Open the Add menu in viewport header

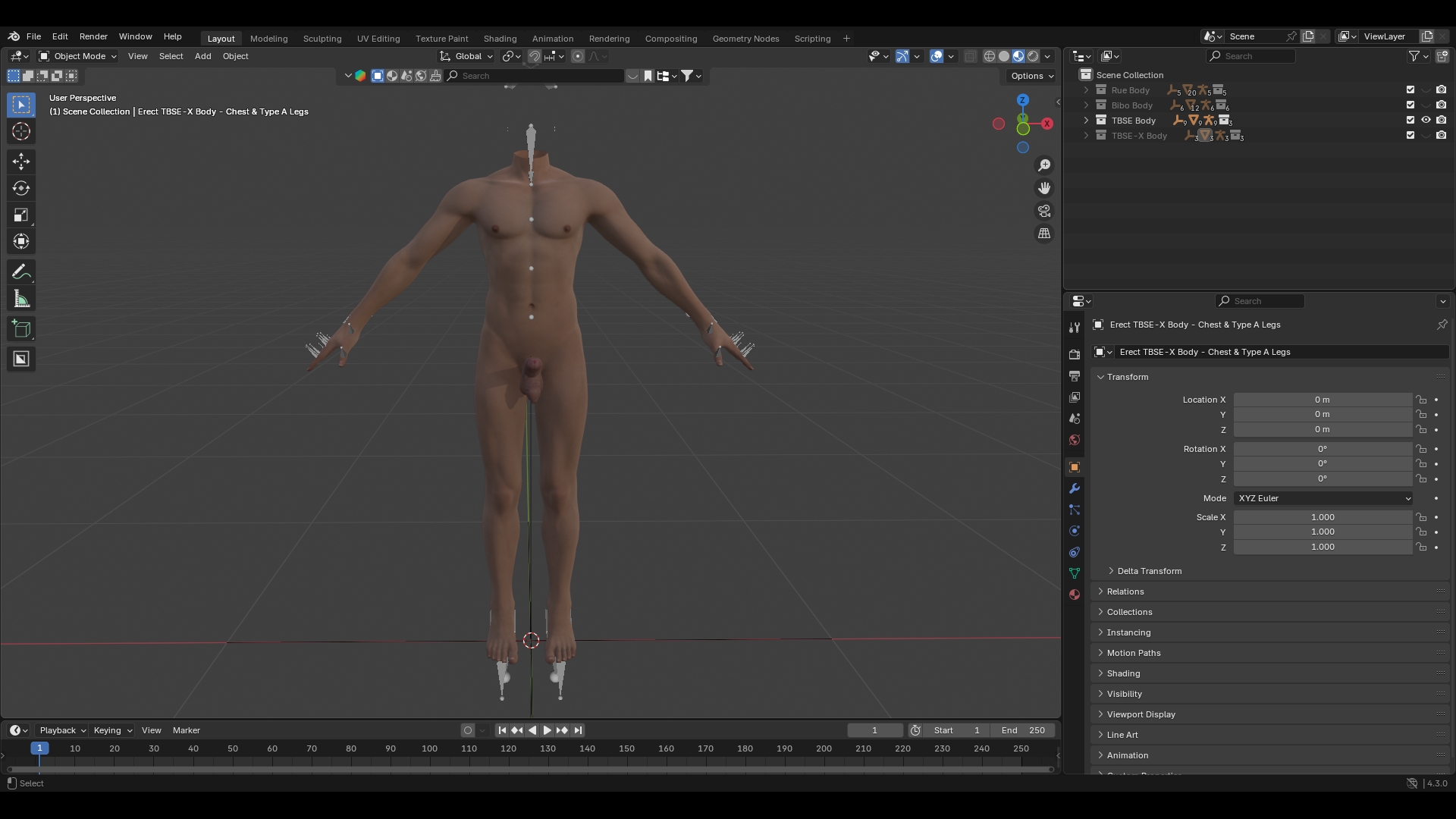click(x=202, y=56)
